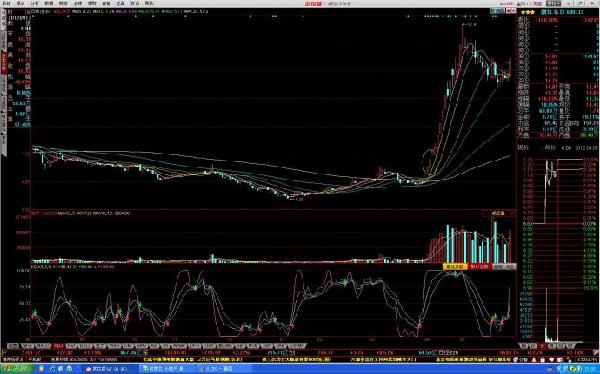
Task: Click the KDJ line peak marker near recent high
Action: (x=455, y=274)
